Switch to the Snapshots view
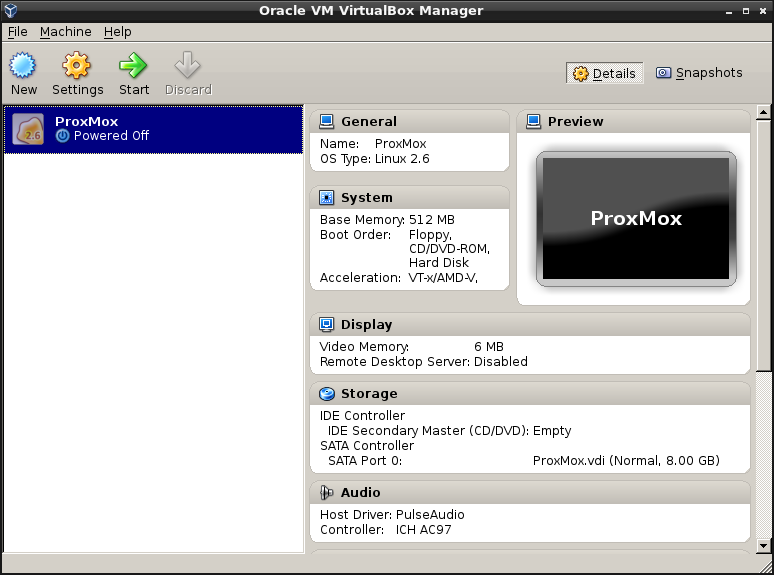The image size is (774, 575). pos(699,73)
